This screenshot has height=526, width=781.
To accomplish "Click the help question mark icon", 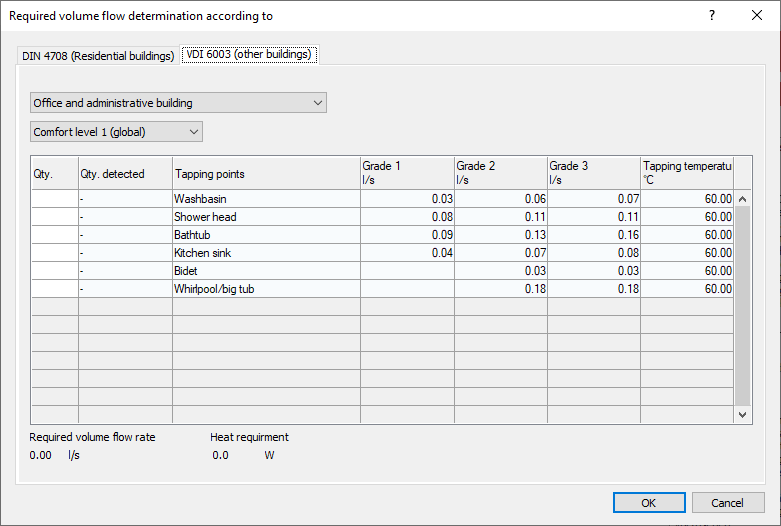I will click(x=712, y=15).
